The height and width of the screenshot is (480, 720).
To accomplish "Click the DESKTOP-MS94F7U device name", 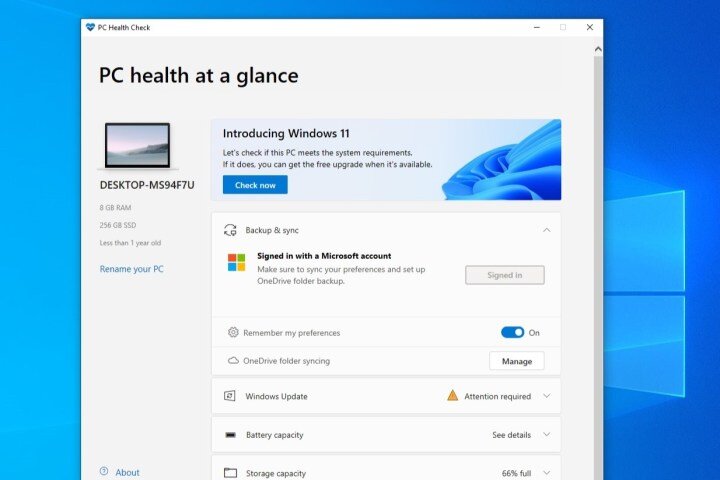I will (147, 185).
